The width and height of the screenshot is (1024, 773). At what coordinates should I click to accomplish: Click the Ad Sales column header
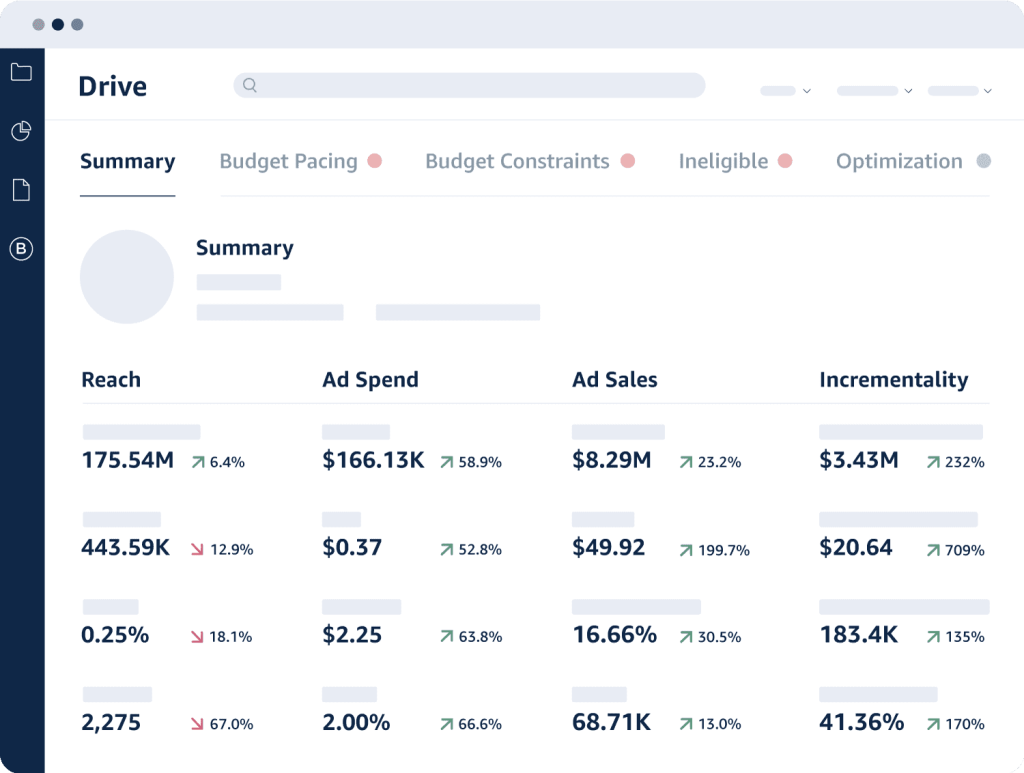pos(615,379)
